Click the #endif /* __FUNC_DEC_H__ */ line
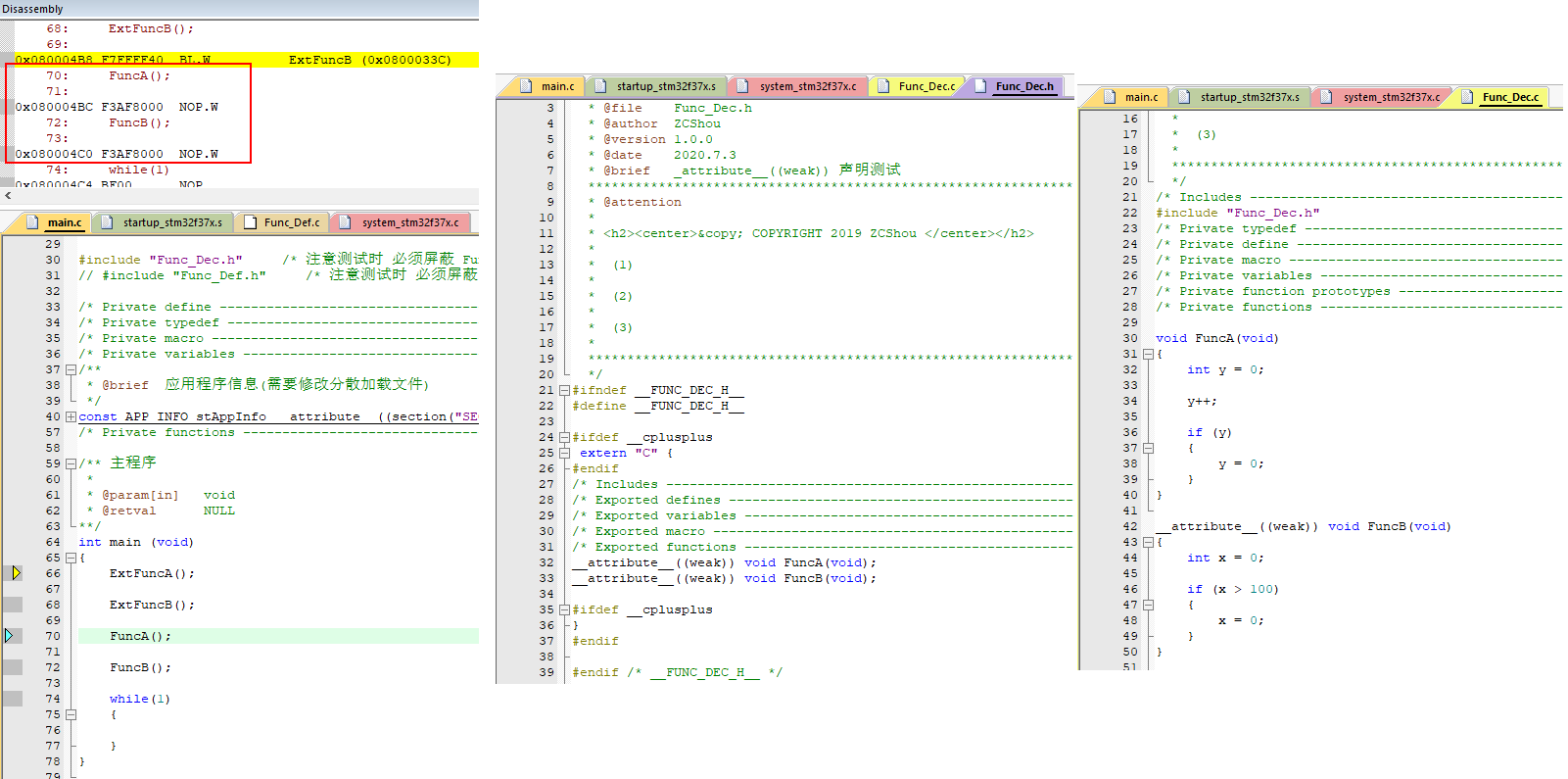 coord(677,672)
